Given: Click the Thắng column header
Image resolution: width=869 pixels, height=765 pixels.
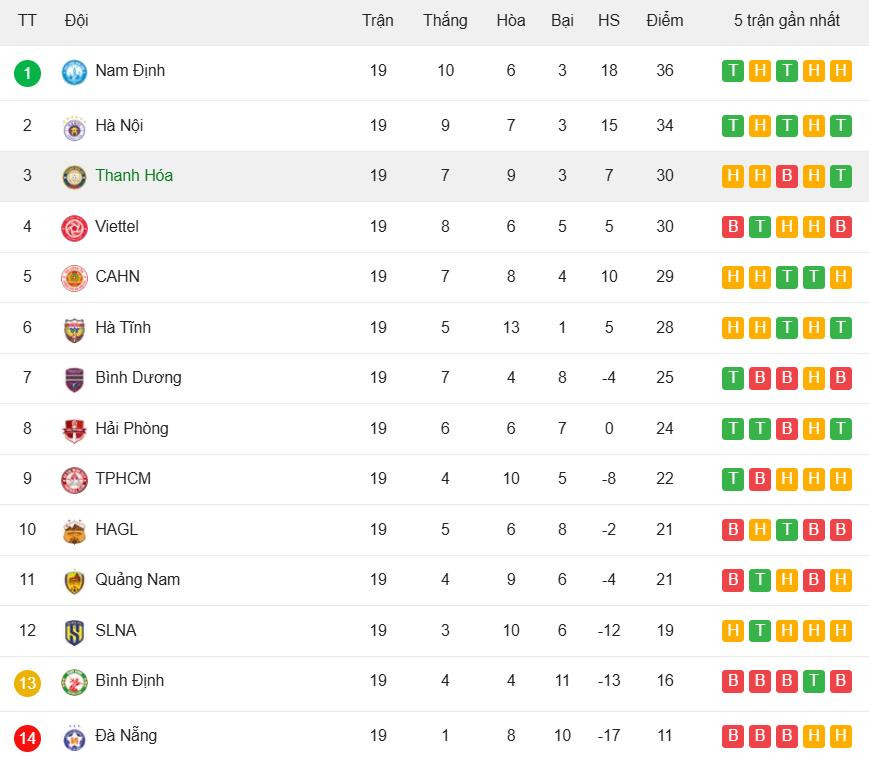Looking at the screenshot, I should point(445,20).
